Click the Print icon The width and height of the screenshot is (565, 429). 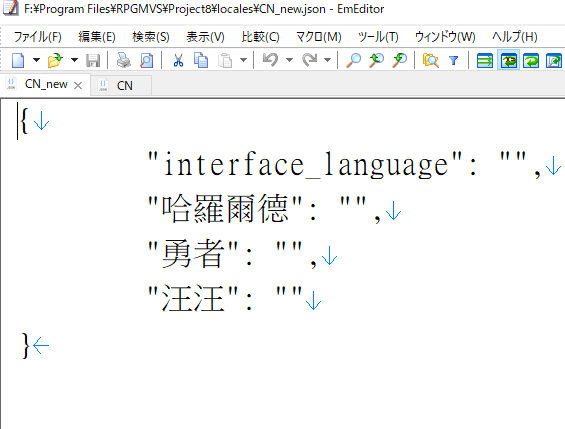coord(124,60)
